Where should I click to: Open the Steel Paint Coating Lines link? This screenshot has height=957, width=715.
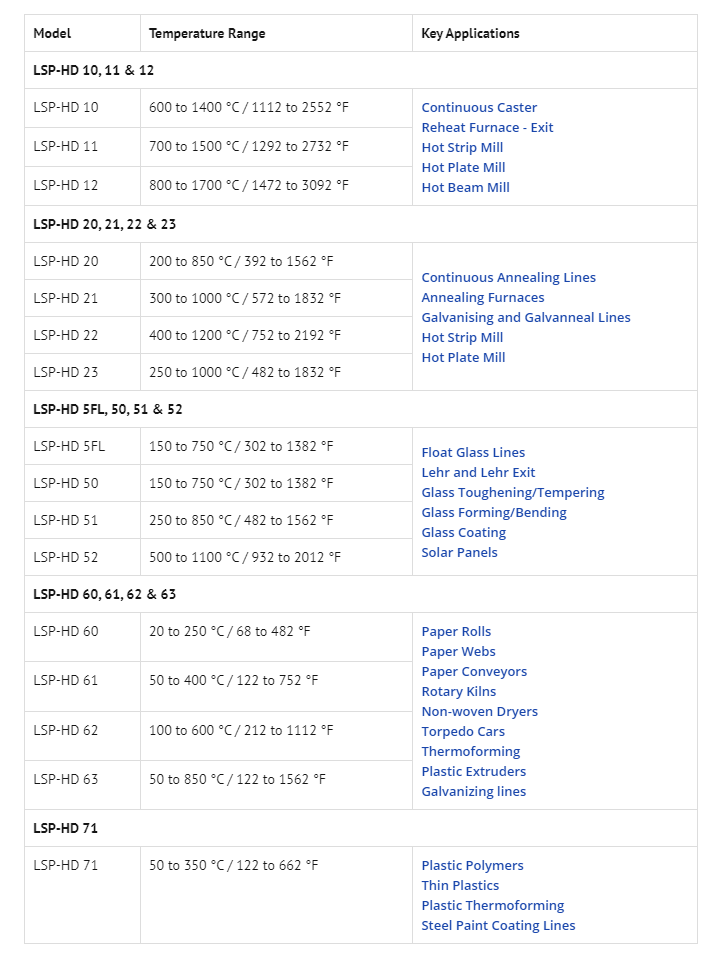pos(498,926)
